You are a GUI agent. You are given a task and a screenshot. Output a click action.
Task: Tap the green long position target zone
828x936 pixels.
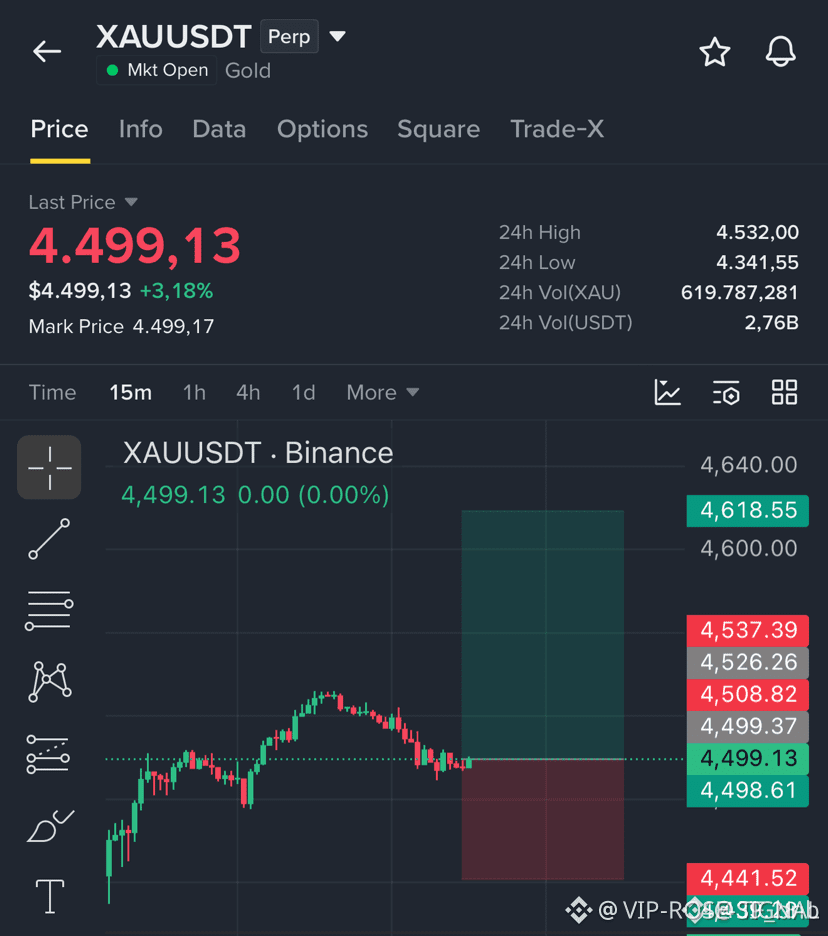[543, 635]
